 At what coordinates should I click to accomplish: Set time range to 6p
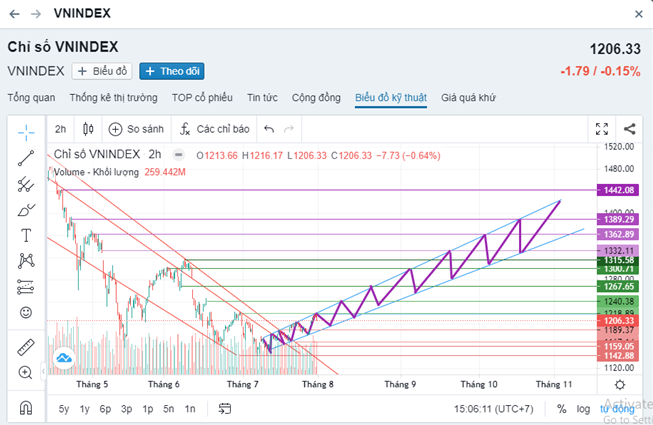coord(105,409)
